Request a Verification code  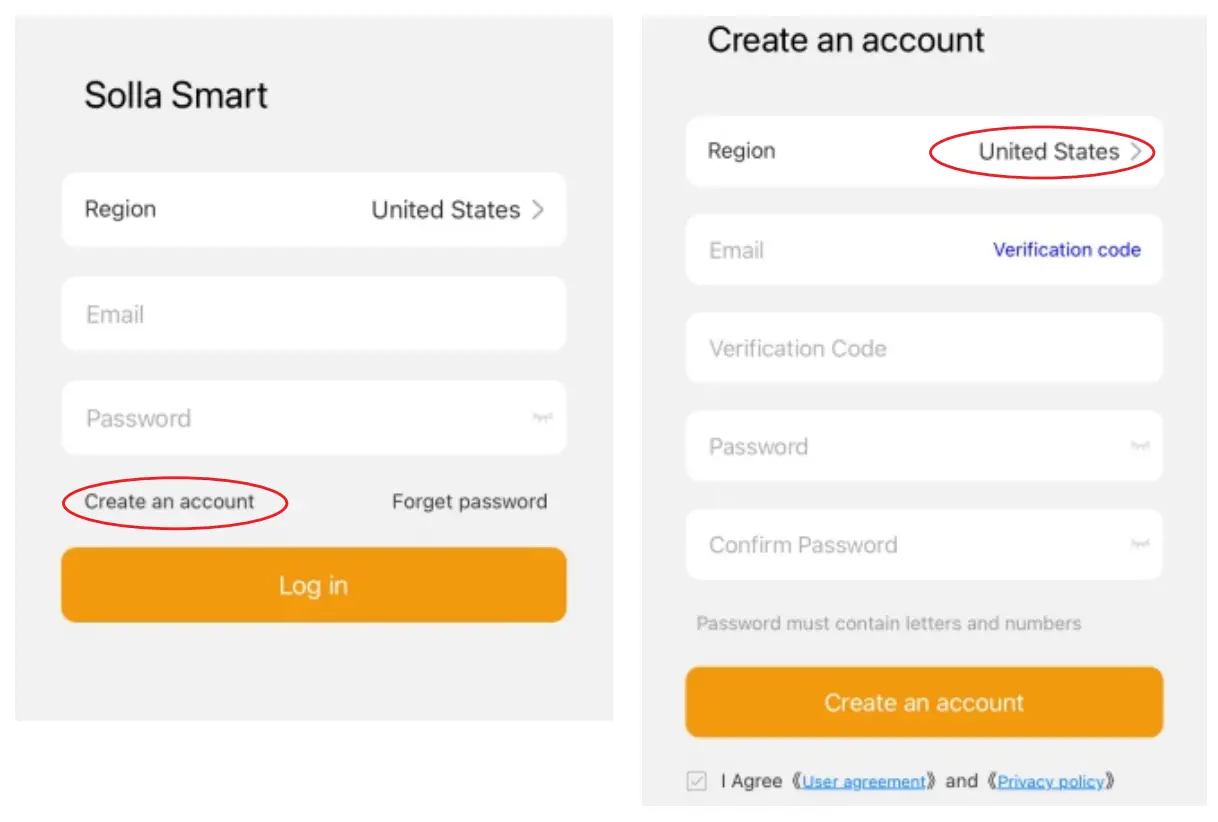point(1067,250)
